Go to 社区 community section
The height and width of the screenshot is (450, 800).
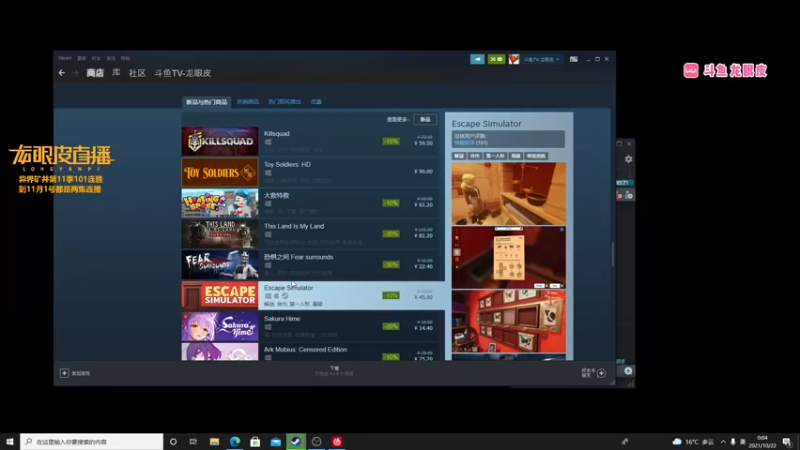tap(137, 73)
